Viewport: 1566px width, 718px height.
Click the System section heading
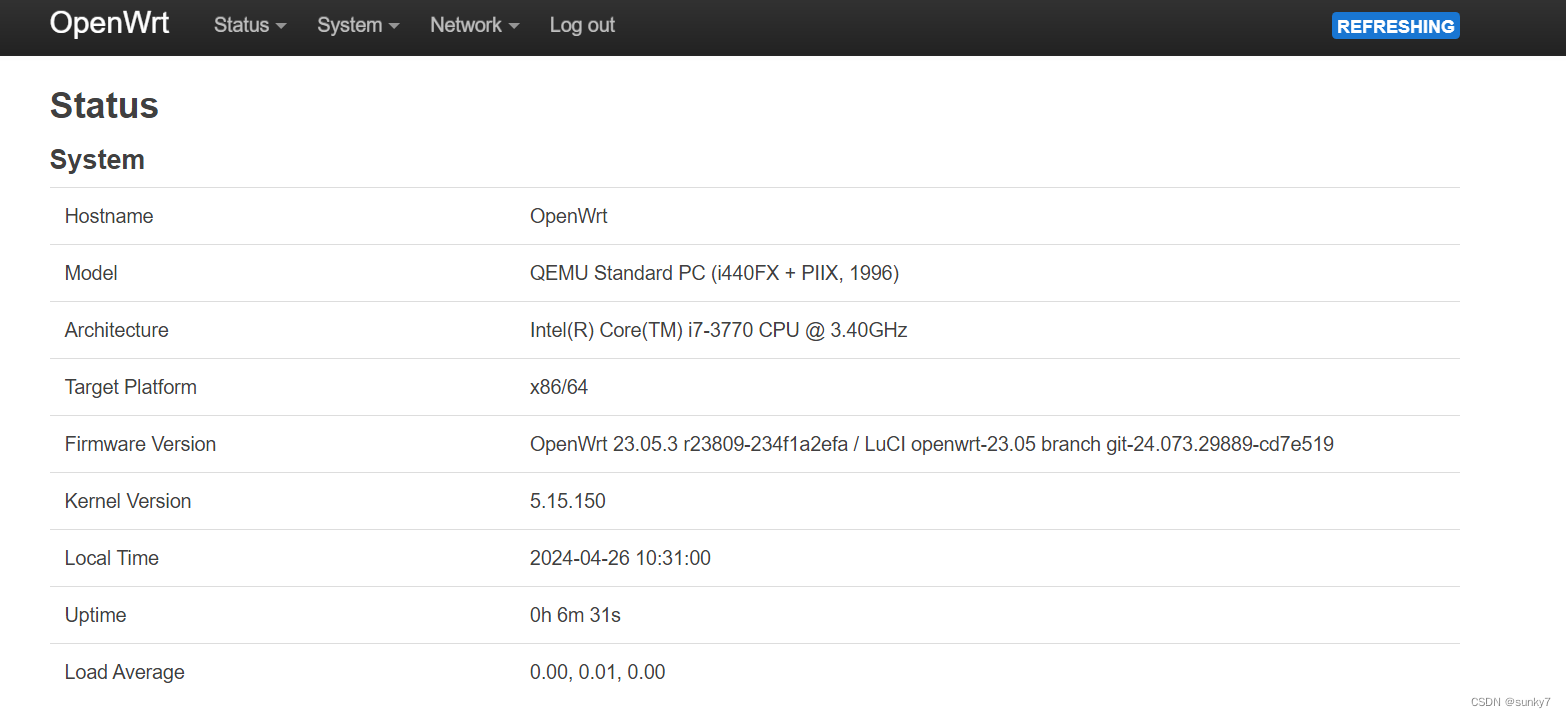pos(97,159)
